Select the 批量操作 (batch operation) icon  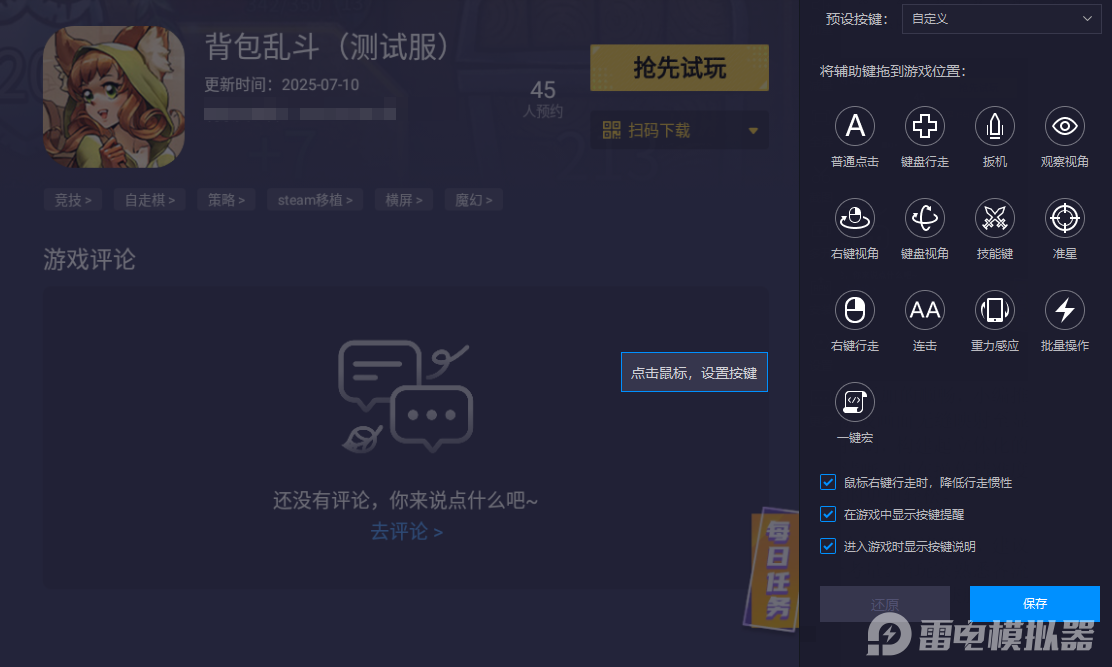click(x=1064, y=309)
